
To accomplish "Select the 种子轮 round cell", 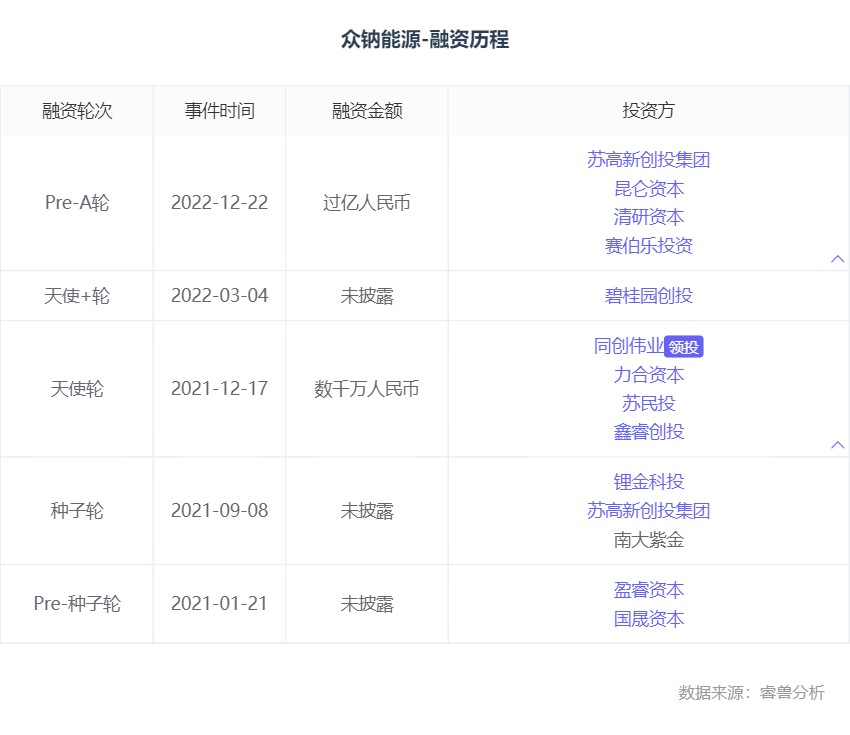I will point(77,511).
